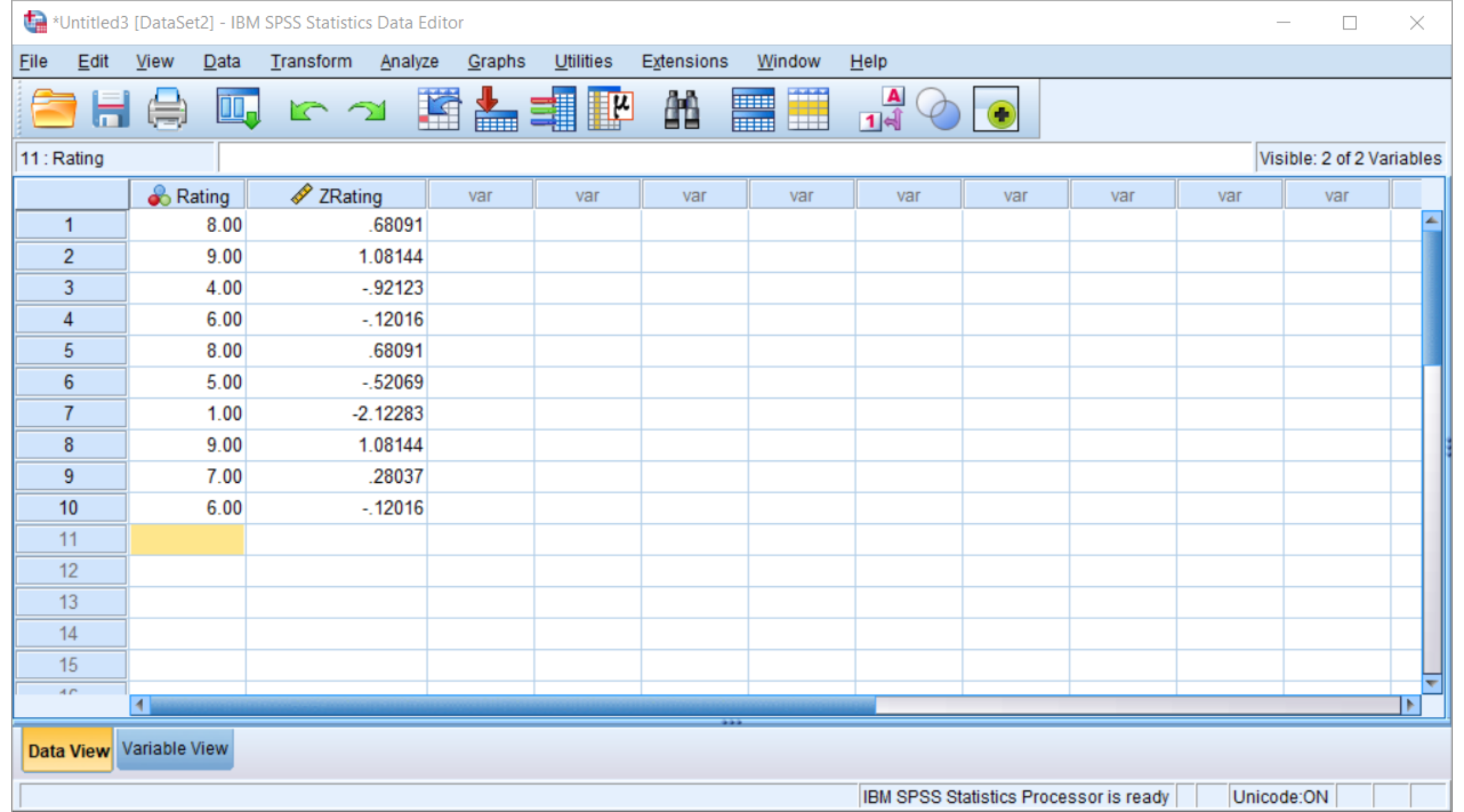1464x812 pixels.
Task: Click Recall recently used dialogs icon
Action: click(x=238, y=110)
